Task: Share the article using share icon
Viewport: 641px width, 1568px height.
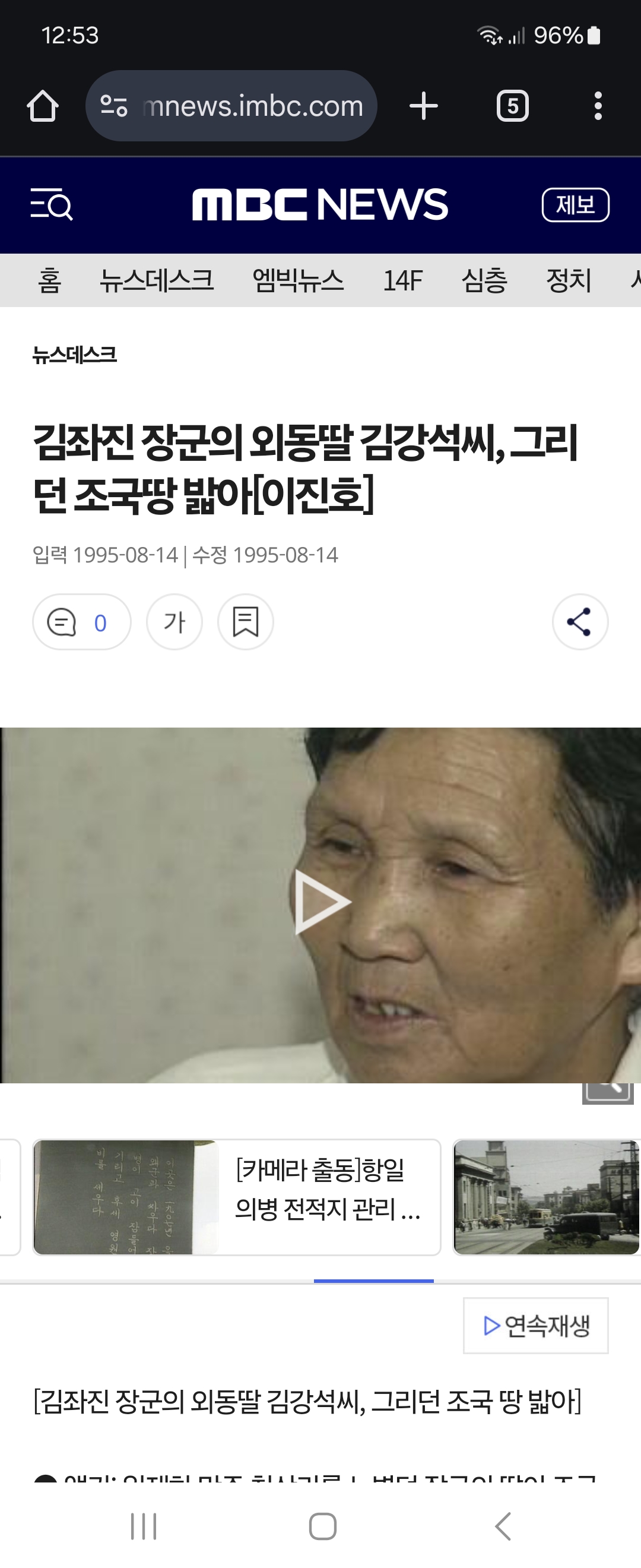Action: point(580,622)
